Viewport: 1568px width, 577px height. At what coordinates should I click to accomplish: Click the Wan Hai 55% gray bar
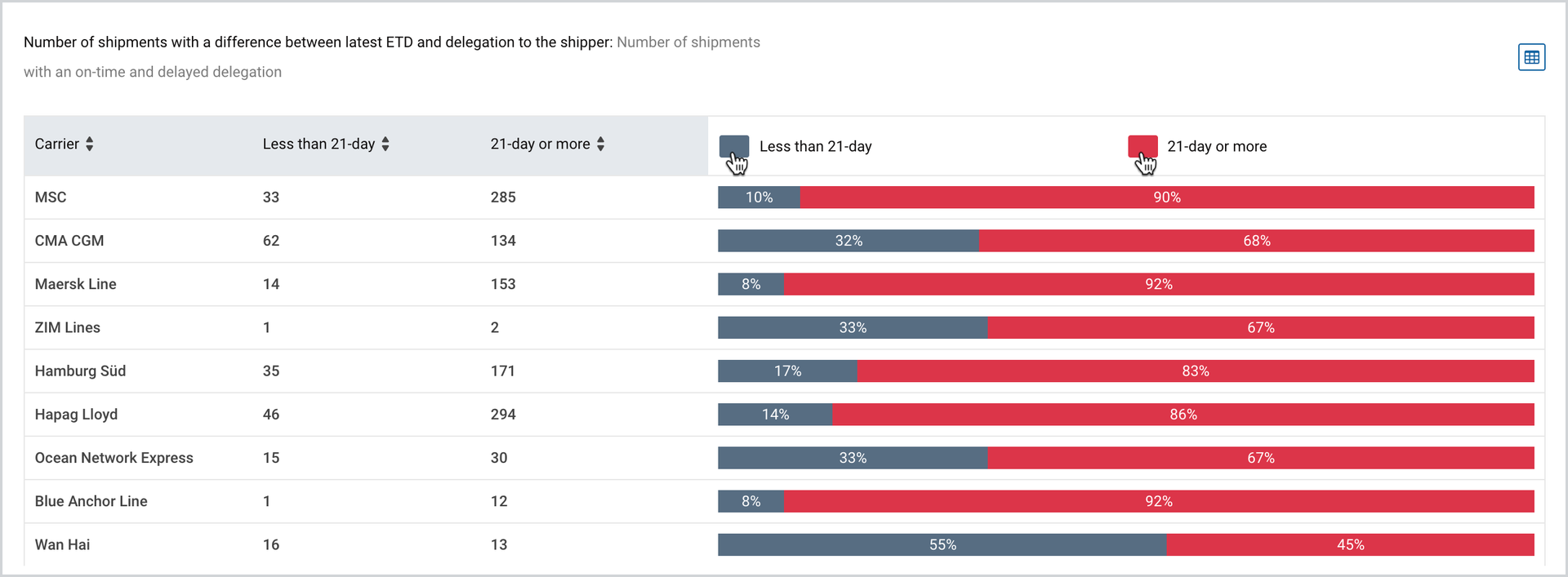(x=942, y=545)
